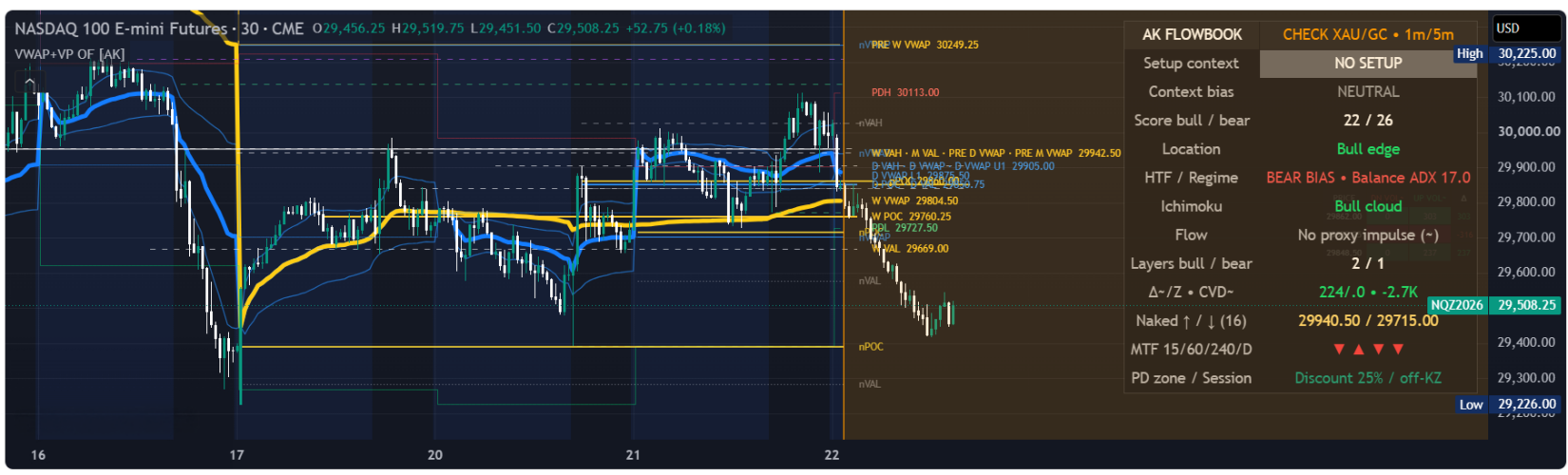This screenshot has height=475, width=1568.
Task: Click the NASDAQ 100 E-mini Futures symbol title
Action: point(121,28)
